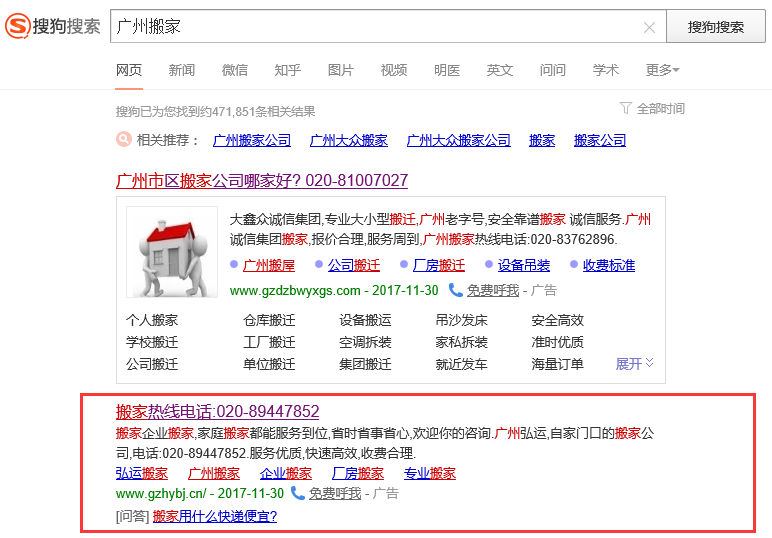Open the 广州搬屋 sublink

click(x=269, y=265)
